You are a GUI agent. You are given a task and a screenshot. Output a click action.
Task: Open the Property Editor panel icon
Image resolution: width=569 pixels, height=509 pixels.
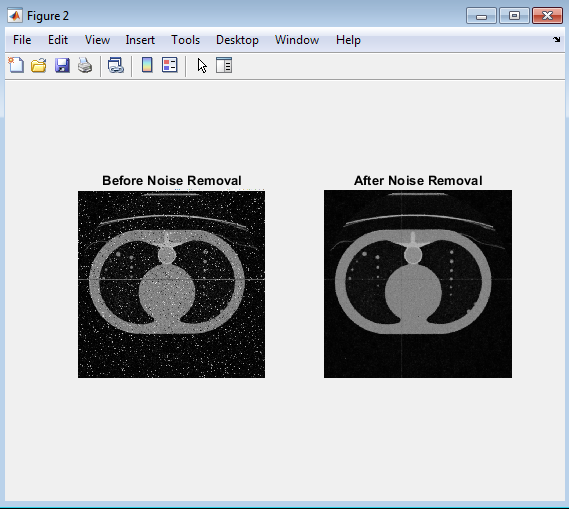224,65
